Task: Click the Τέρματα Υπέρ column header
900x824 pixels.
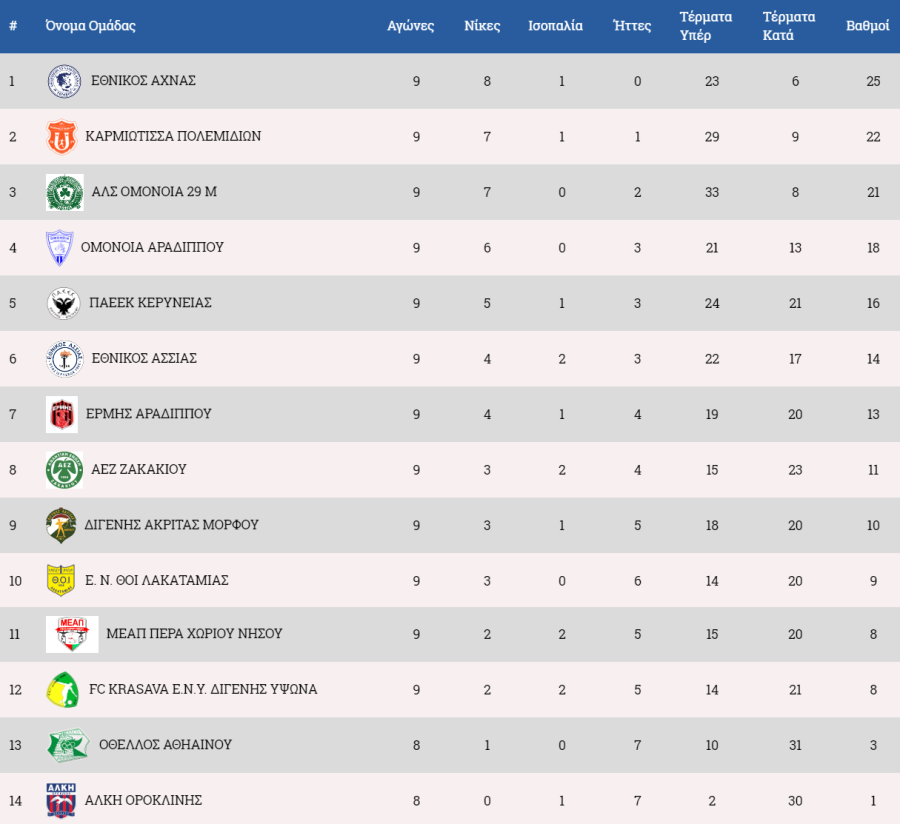Action: pyautogui.click(x=706, y=26)
